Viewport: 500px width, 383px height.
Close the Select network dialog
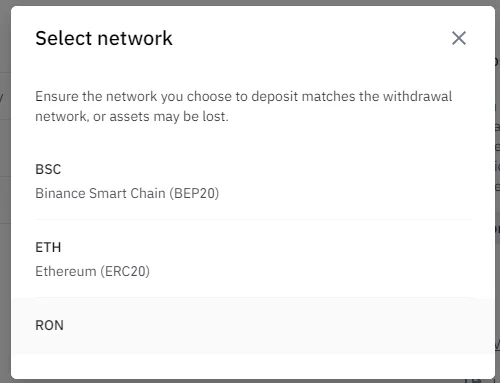pyautogui.click(x=459, y=38)
